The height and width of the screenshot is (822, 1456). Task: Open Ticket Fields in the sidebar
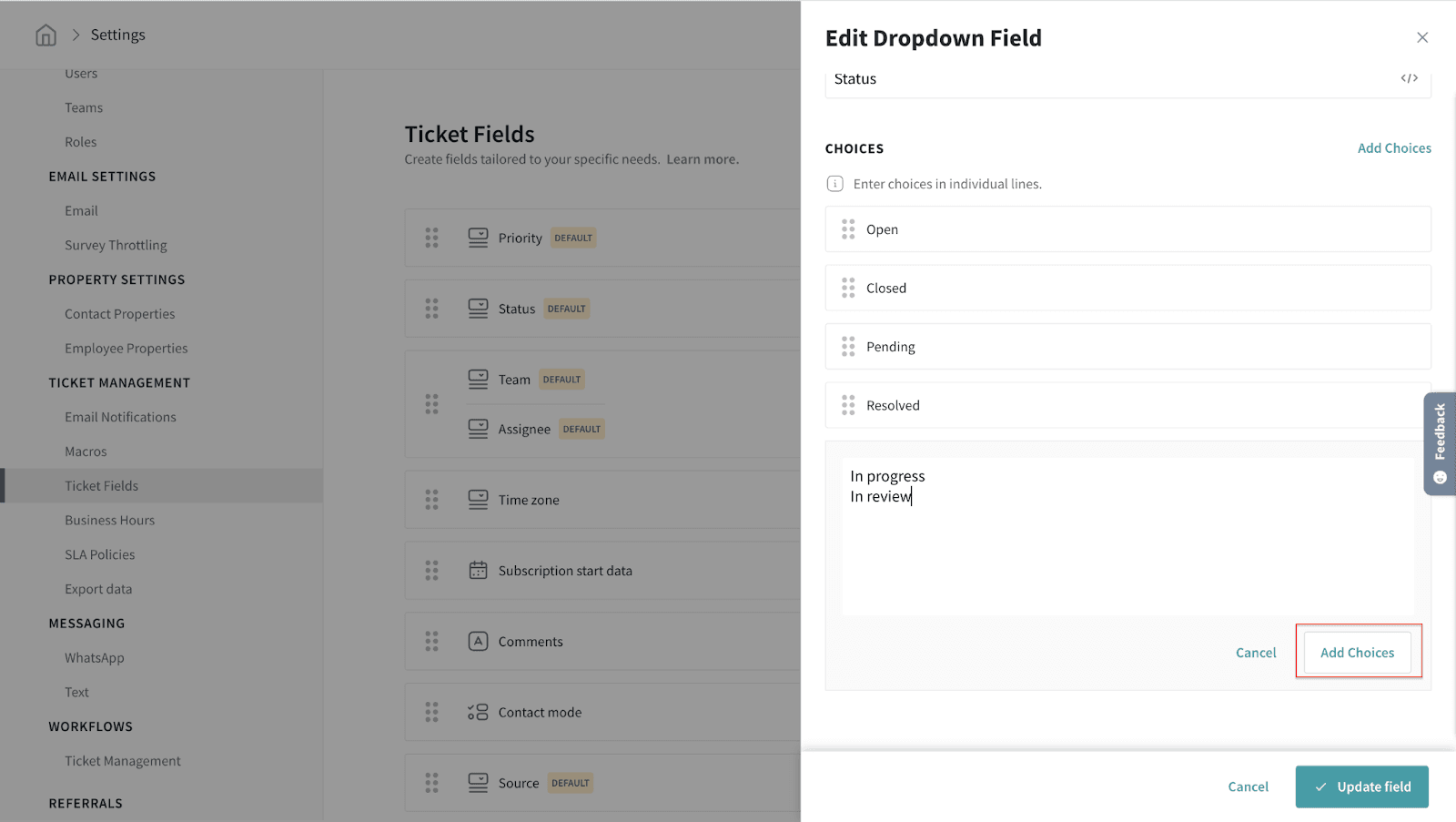[102, 486]
